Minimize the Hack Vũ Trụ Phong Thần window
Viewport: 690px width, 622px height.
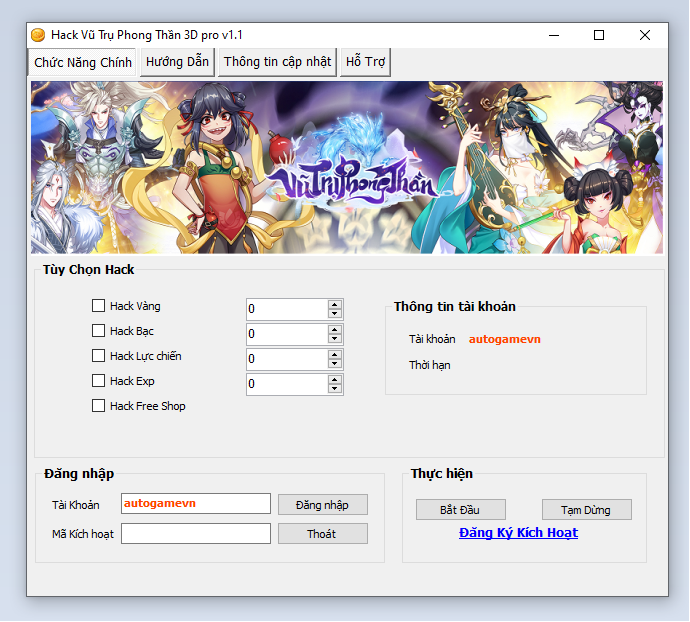pyautogui.click(x=554, y=35)
